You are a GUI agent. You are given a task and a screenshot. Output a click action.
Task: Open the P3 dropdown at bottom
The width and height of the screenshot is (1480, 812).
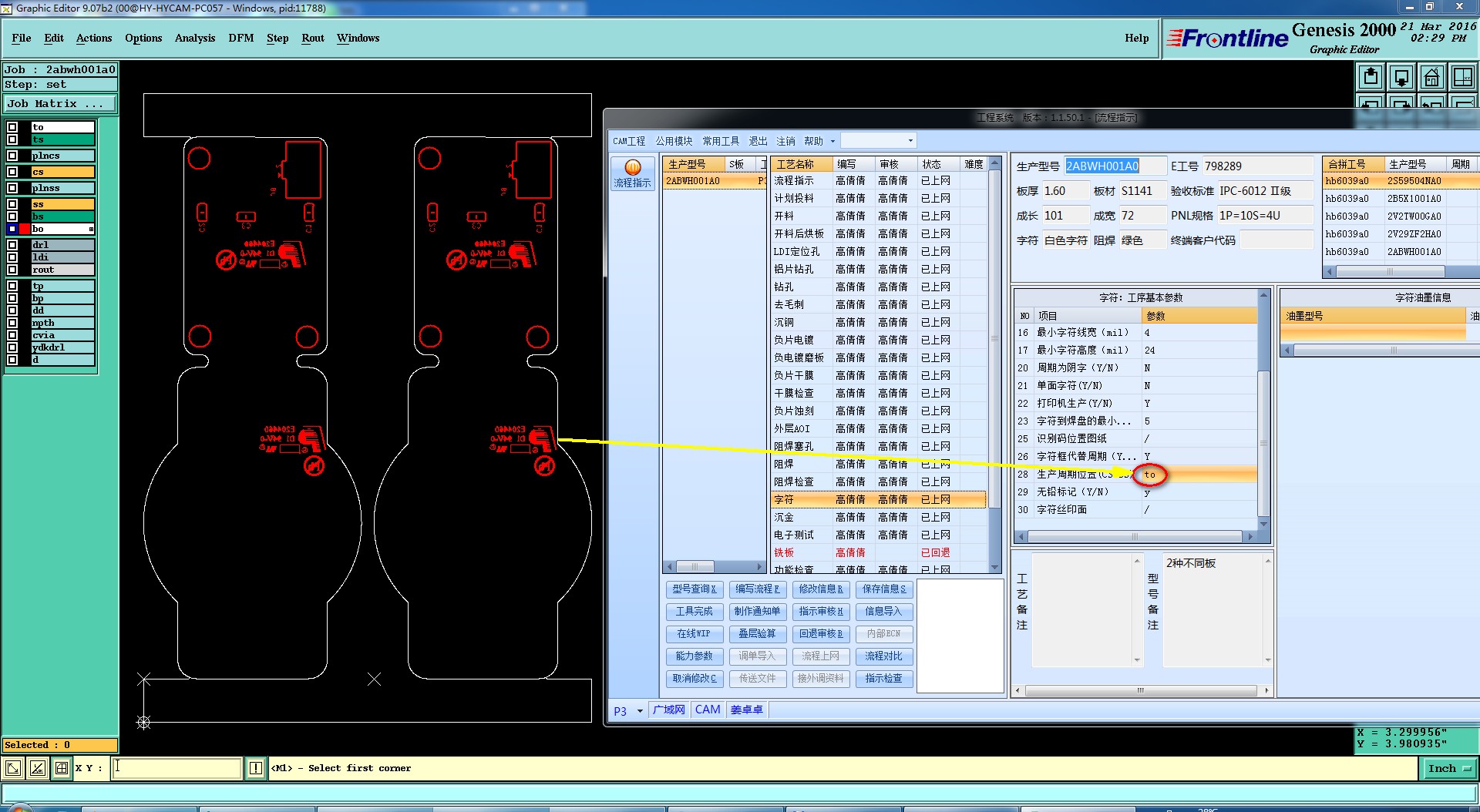pos(640,711)
